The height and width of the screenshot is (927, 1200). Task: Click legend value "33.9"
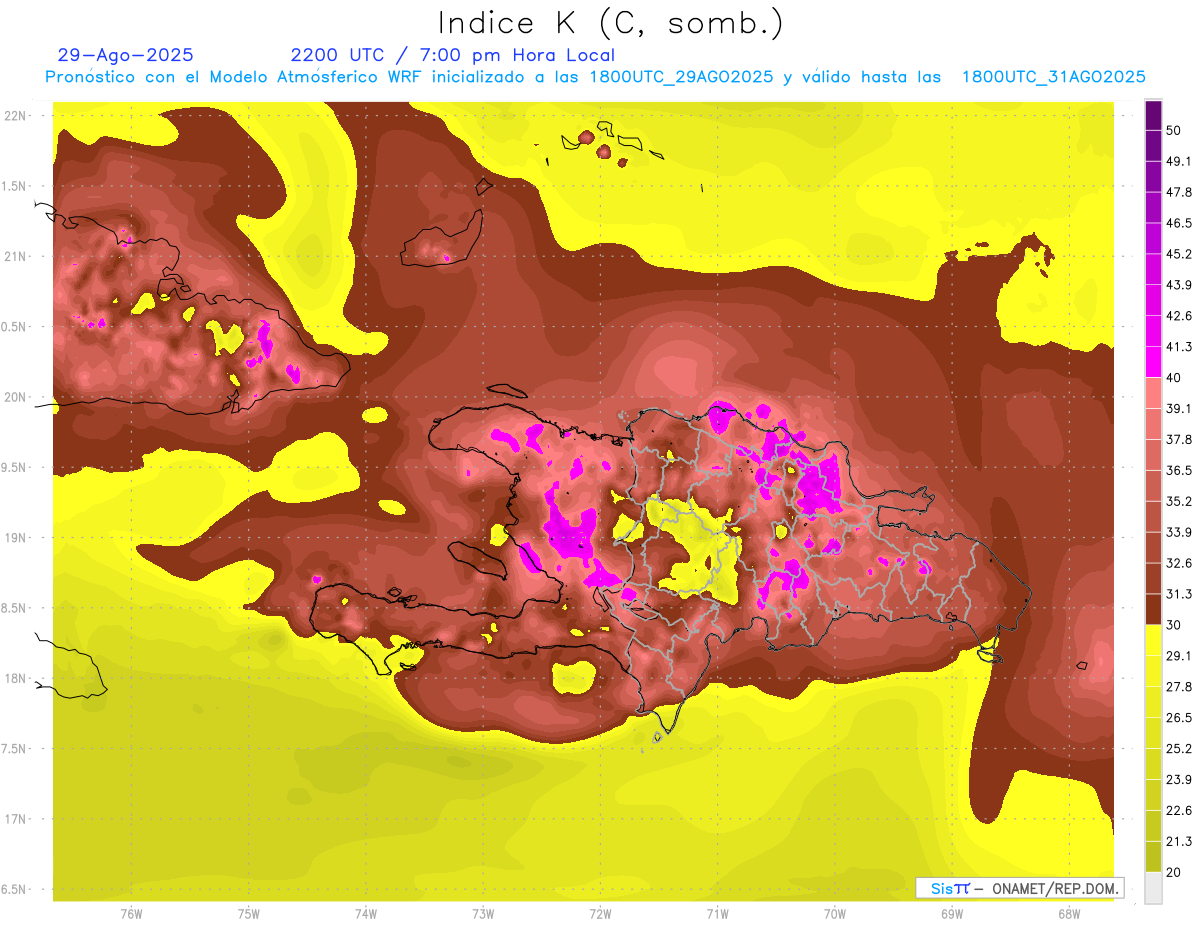pos(1178,532)
